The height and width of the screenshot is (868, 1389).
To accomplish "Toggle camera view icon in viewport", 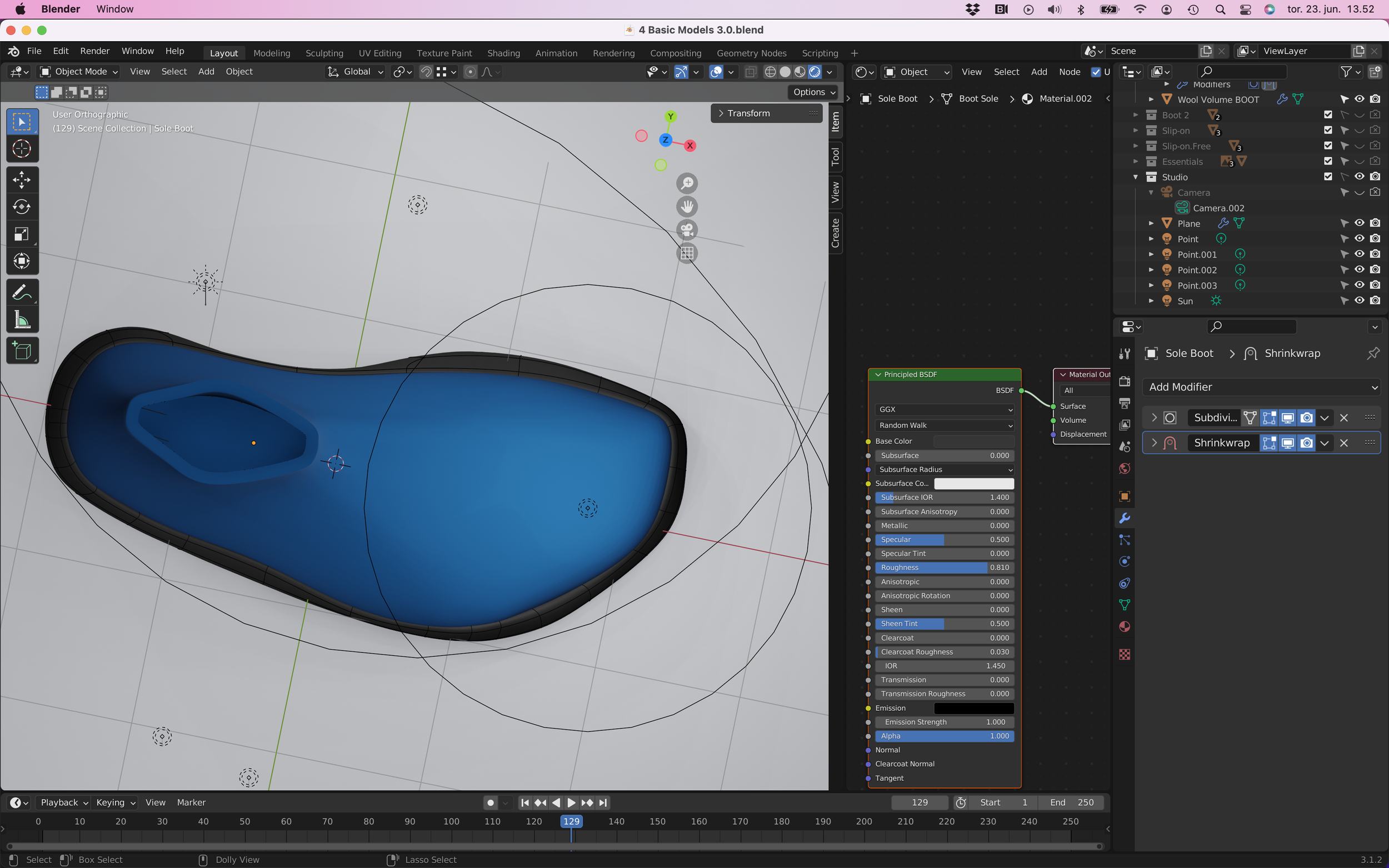I will point(687,229).
